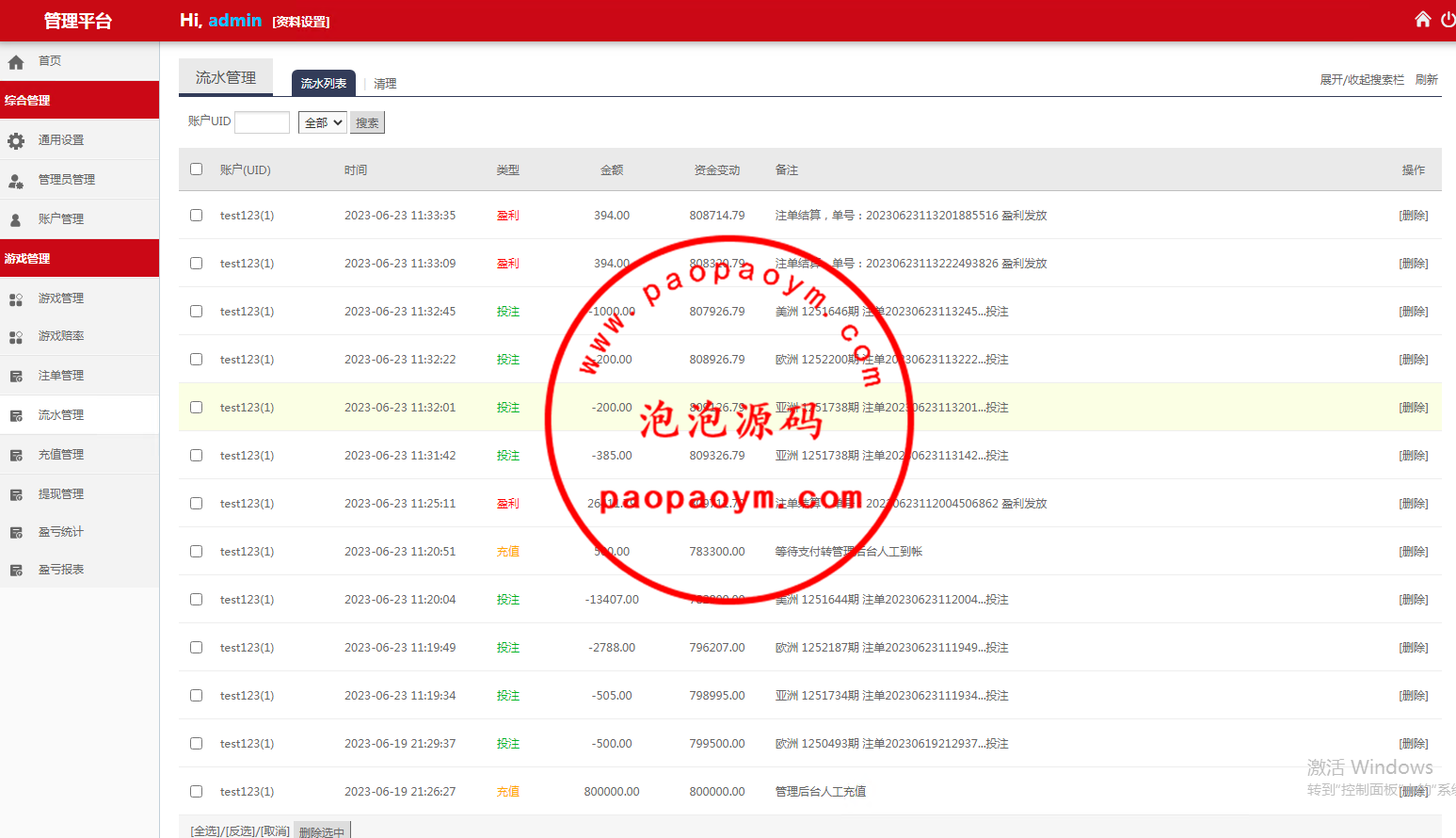Open the [资料设置] profile settings link
The height and width of the screenshot is (838, 1456).
301,22
